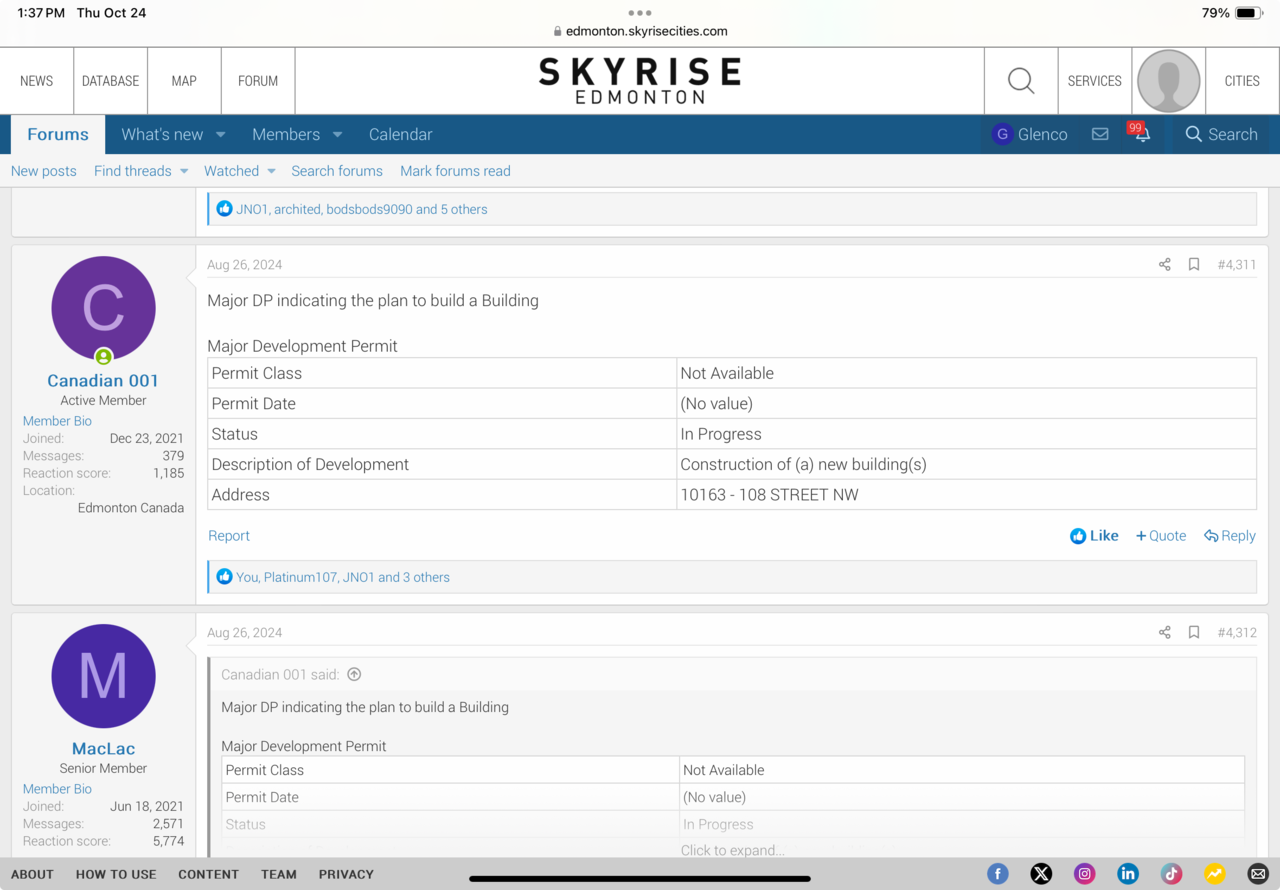
Task: Toggle Like on Canadian 001's post
Action: coord(1094,536)
